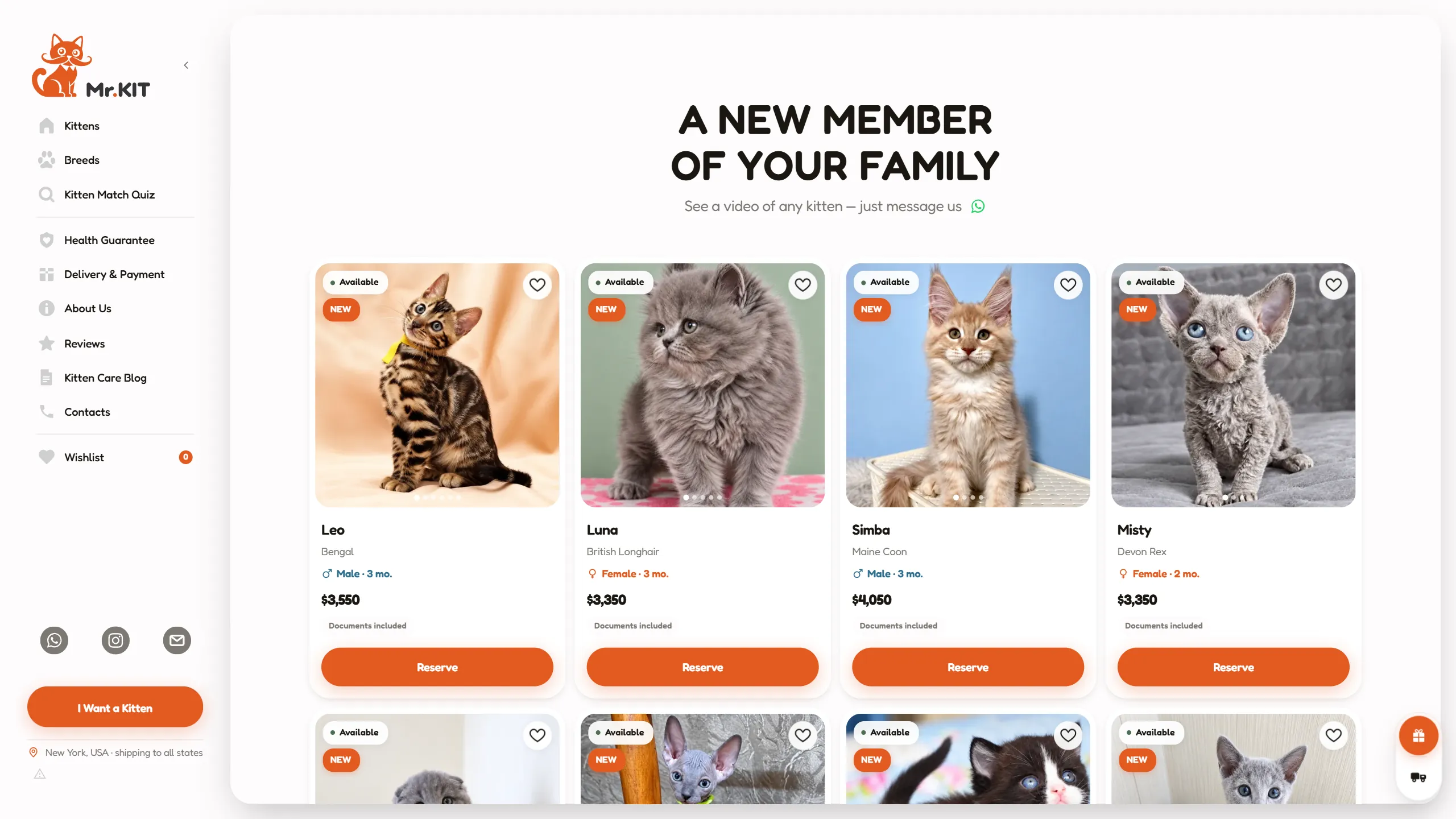
Task: Click the I Want a Kitten button
Action: pos(115,708)
